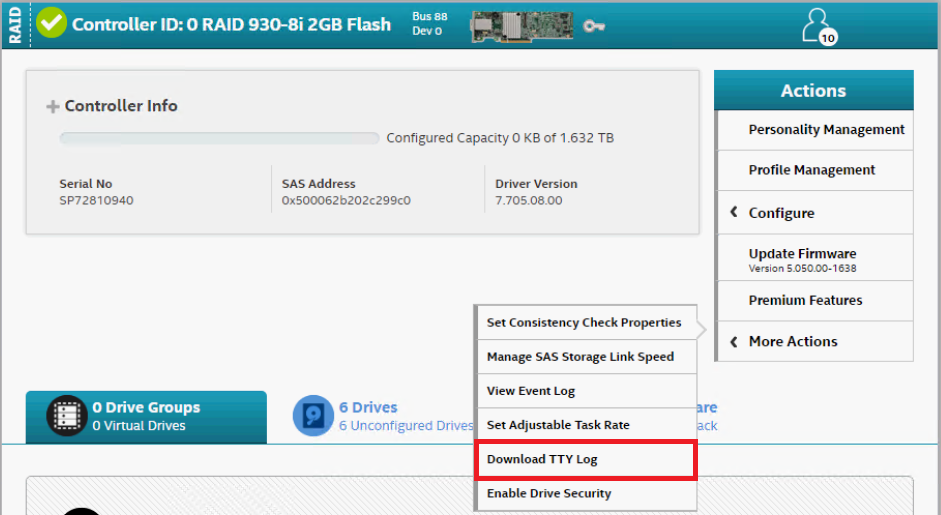Choose Set Adjustable Task Rate

click(x=558, y=425)
